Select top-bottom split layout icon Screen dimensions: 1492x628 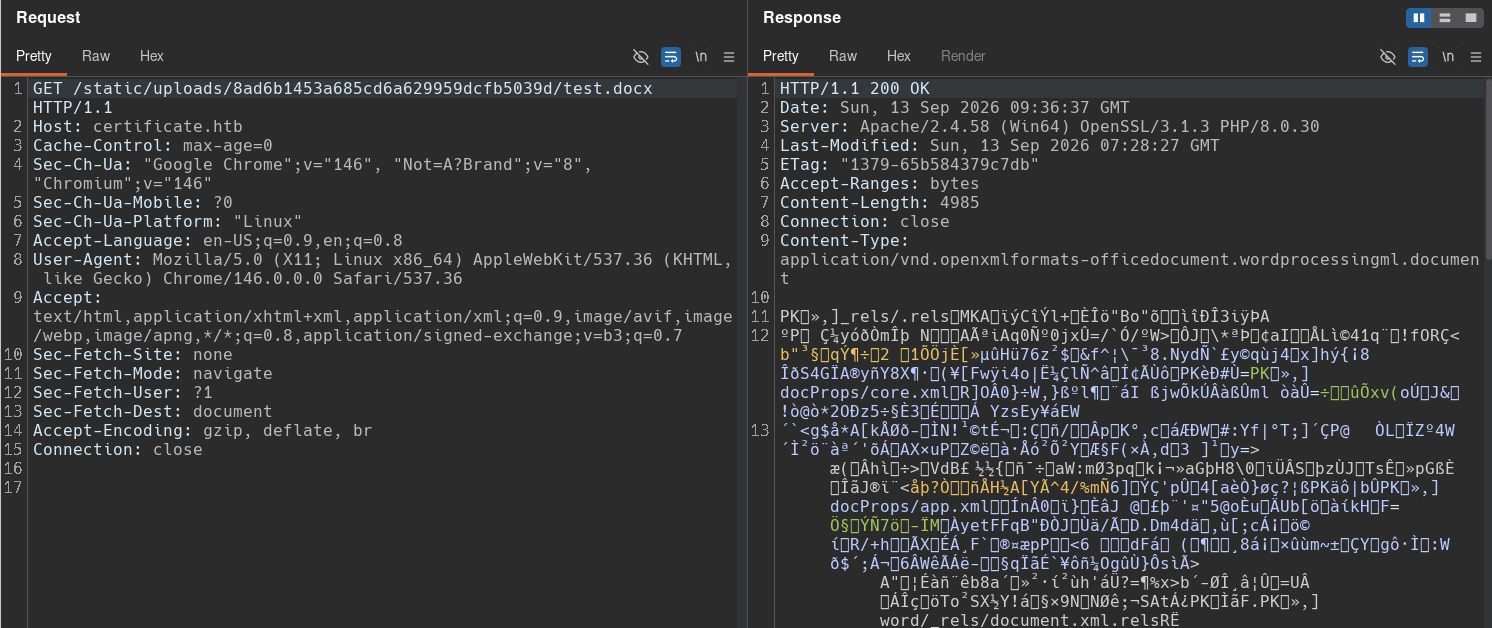(x=1445, y=17)
